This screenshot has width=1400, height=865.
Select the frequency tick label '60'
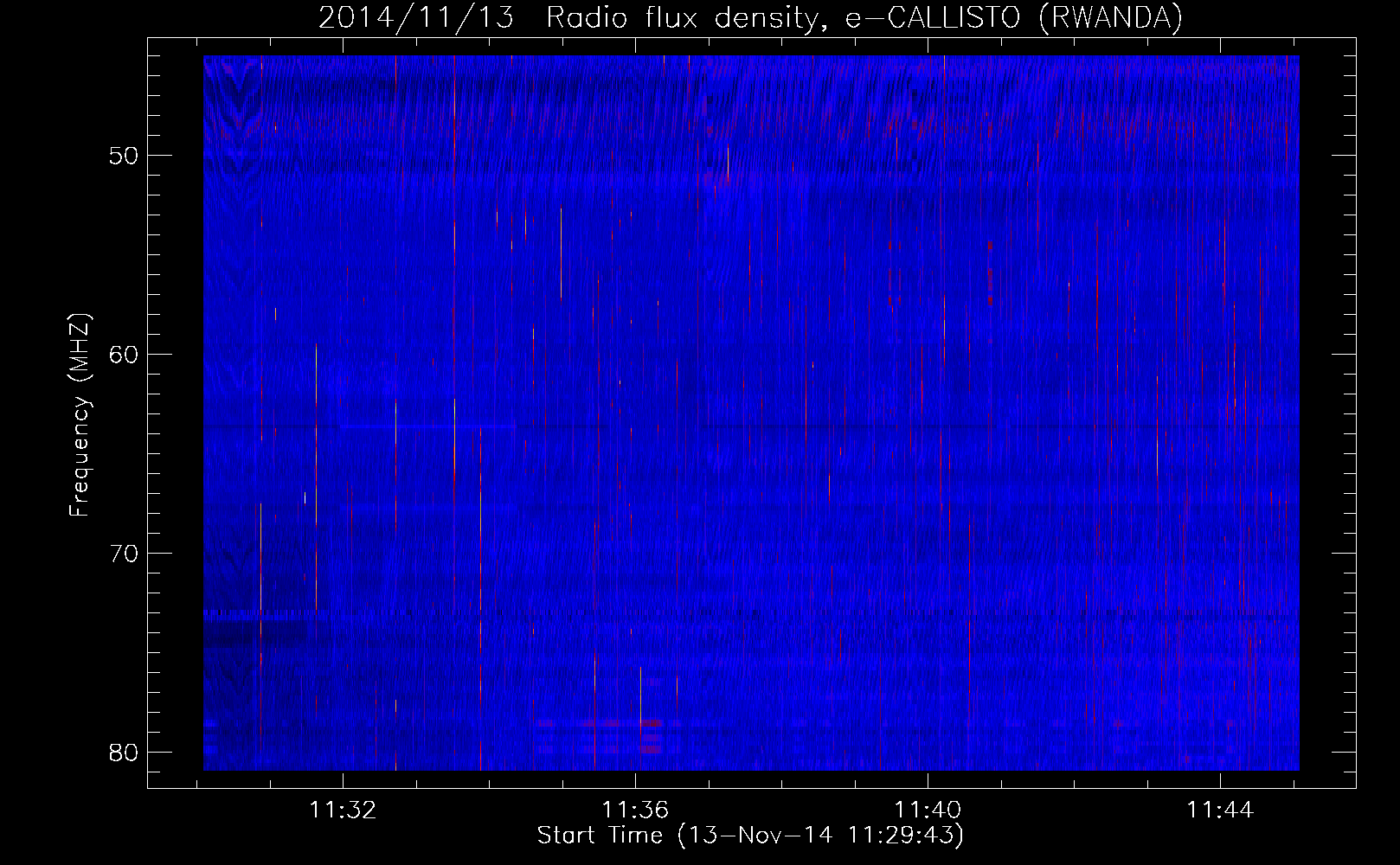(125, 355)
